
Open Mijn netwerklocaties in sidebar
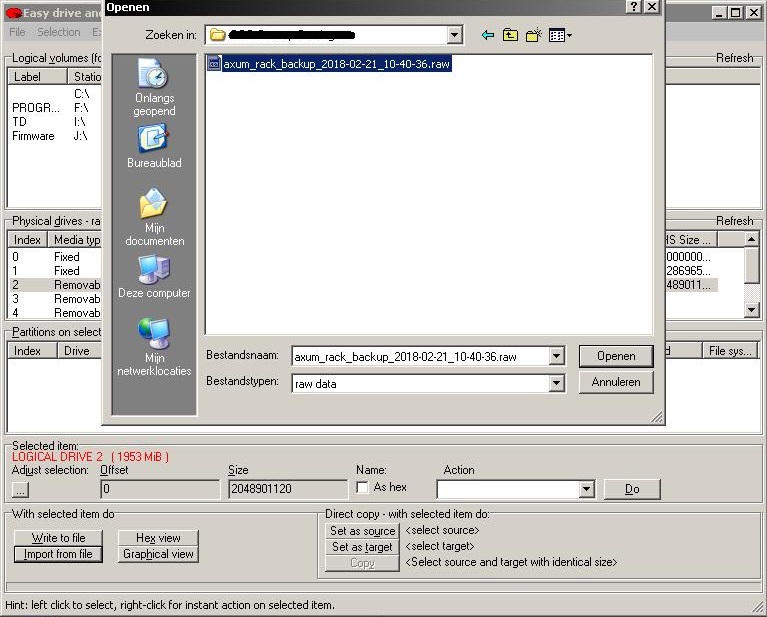coord(154,345)
